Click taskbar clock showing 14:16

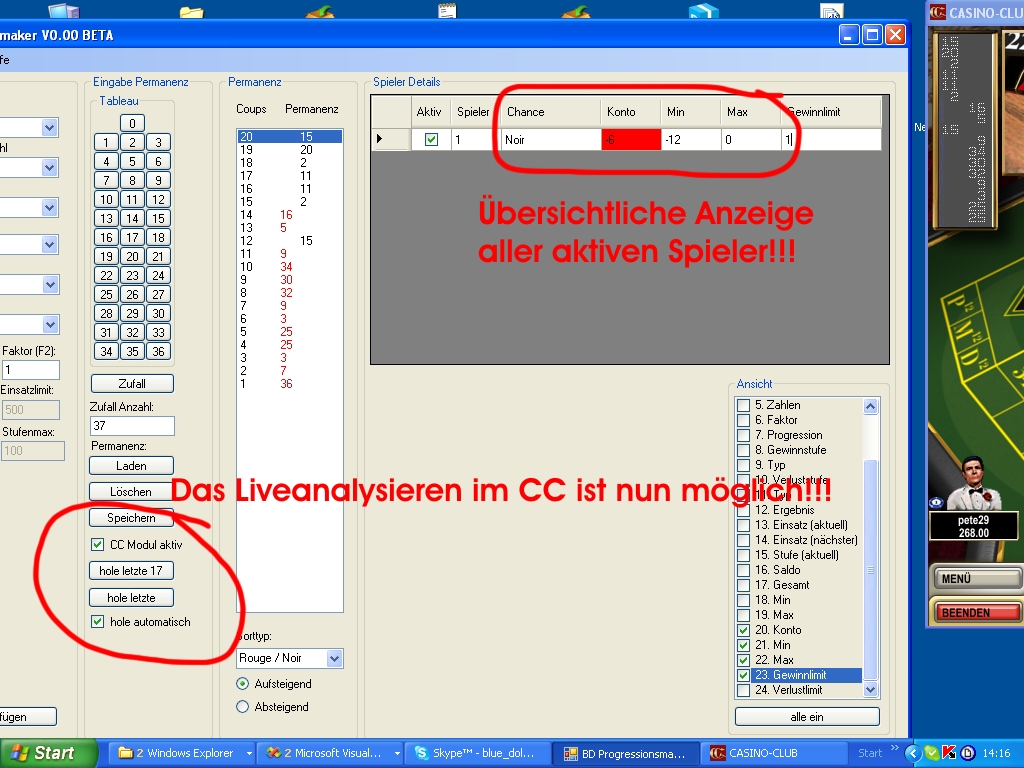pos(997,753)
